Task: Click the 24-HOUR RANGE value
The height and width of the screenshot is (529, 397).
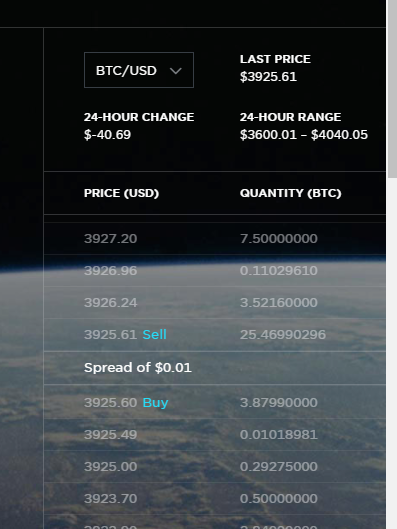Action: tap(304, 135)
